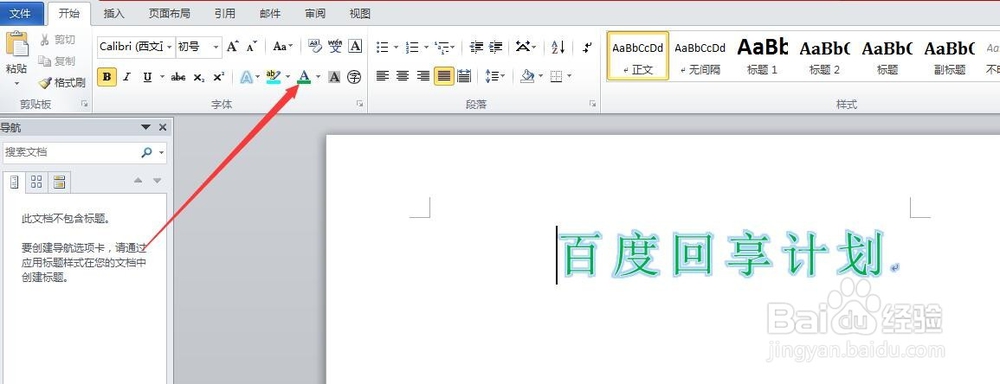Switch to the 页面布局 (Page Layout) tab

(x=169, y=13)
